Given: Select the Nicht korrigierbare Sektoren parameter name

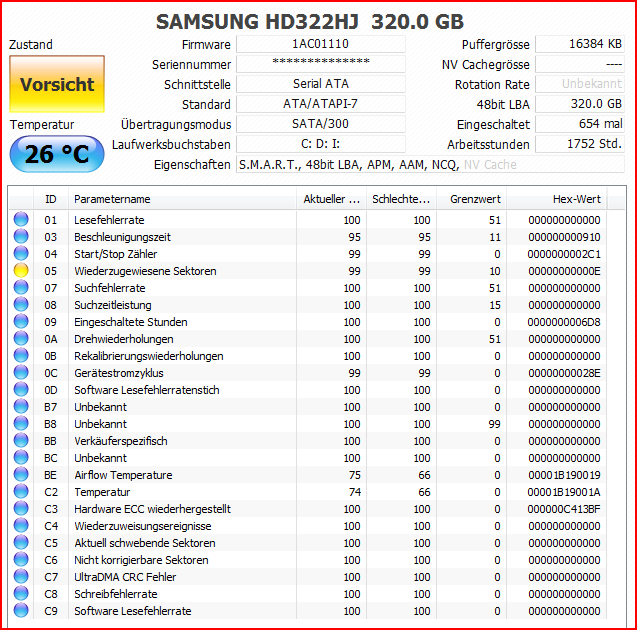Looking at the screenshot, I should (x=141, y=560).
